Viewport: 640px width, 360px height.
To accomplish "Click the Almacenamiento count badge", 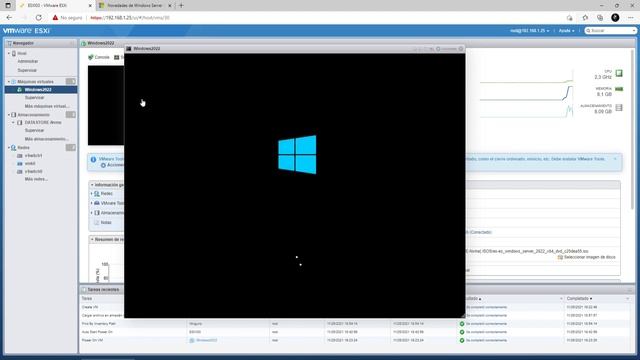I will [x=71, y=115].
